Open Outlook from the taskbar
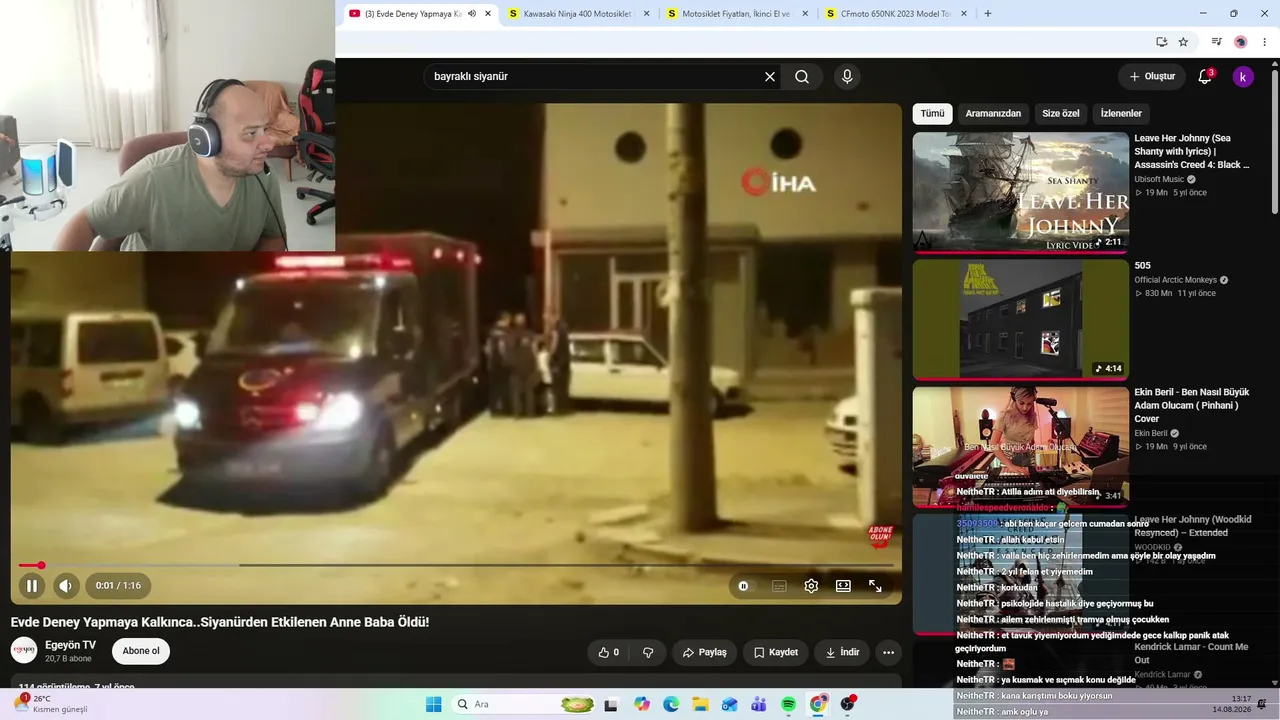Screen dimensions: 1280x720 tap(730, 704)
